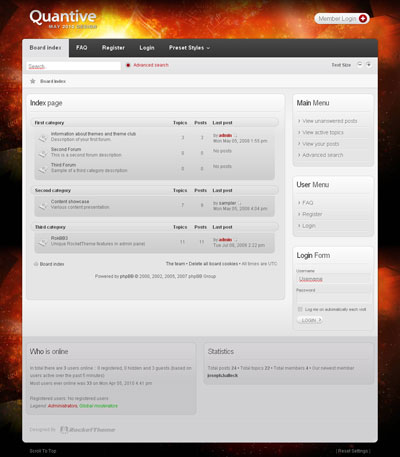
Task: Open Advanced search in Main Menu
Action: click(323, 155)
